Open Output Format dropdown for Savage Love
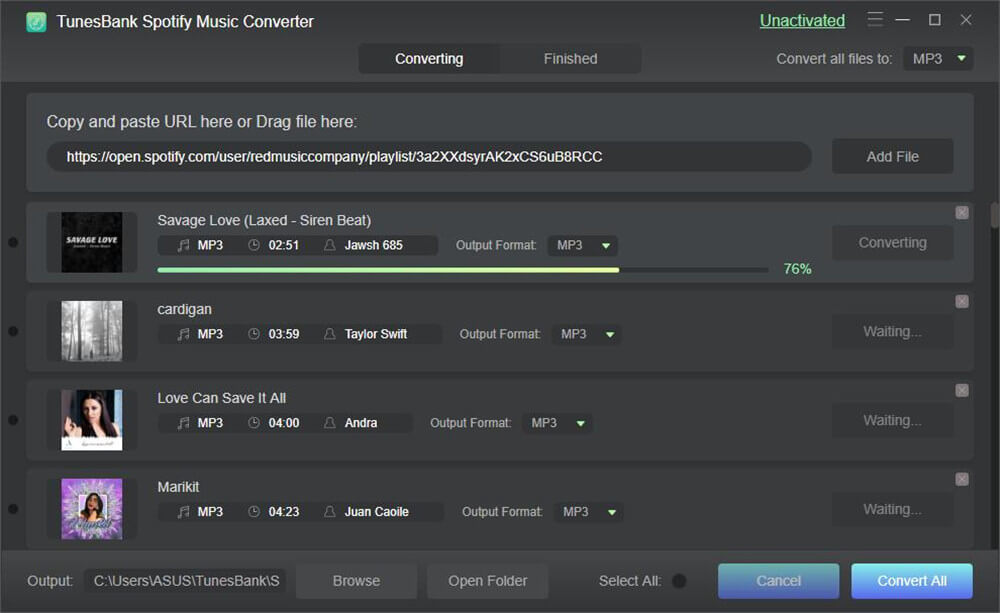 [x=583, y=246]
